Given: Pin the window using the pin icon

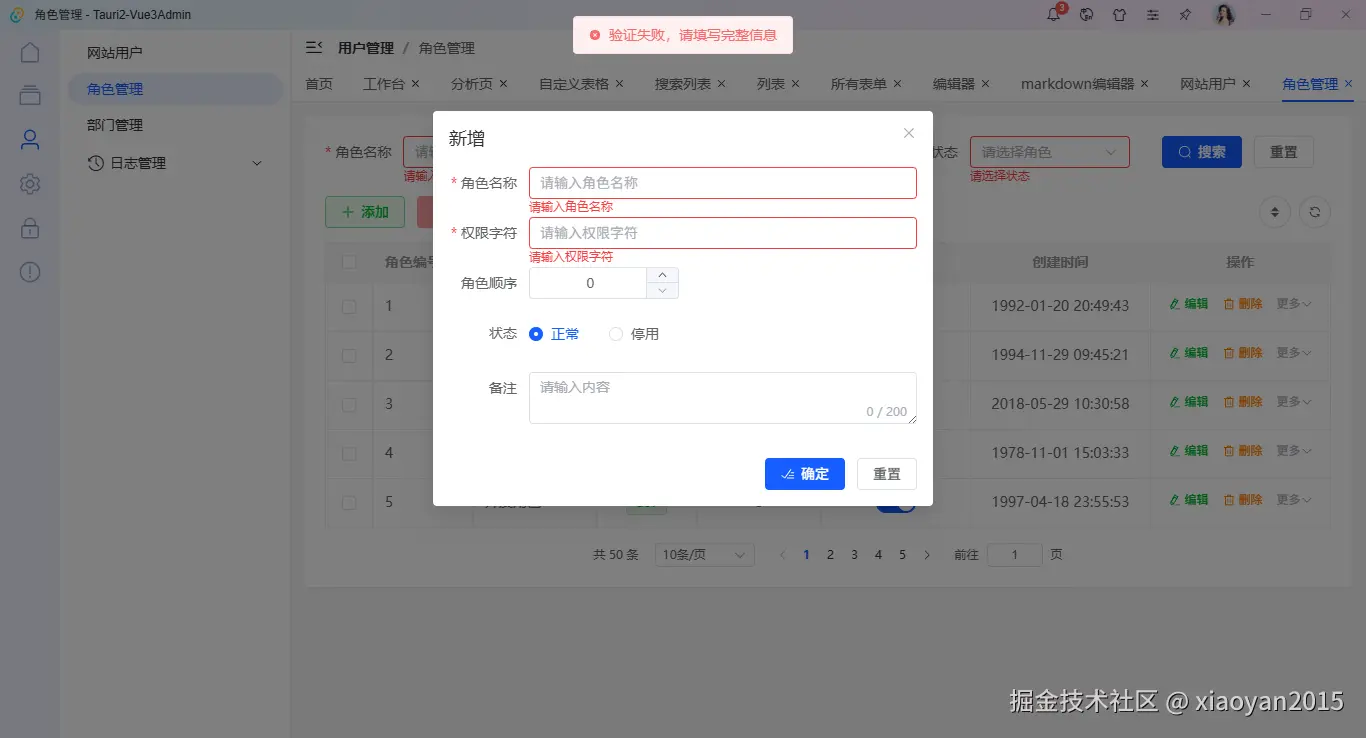Looking at the screenshot, I should coord(1186,15).
